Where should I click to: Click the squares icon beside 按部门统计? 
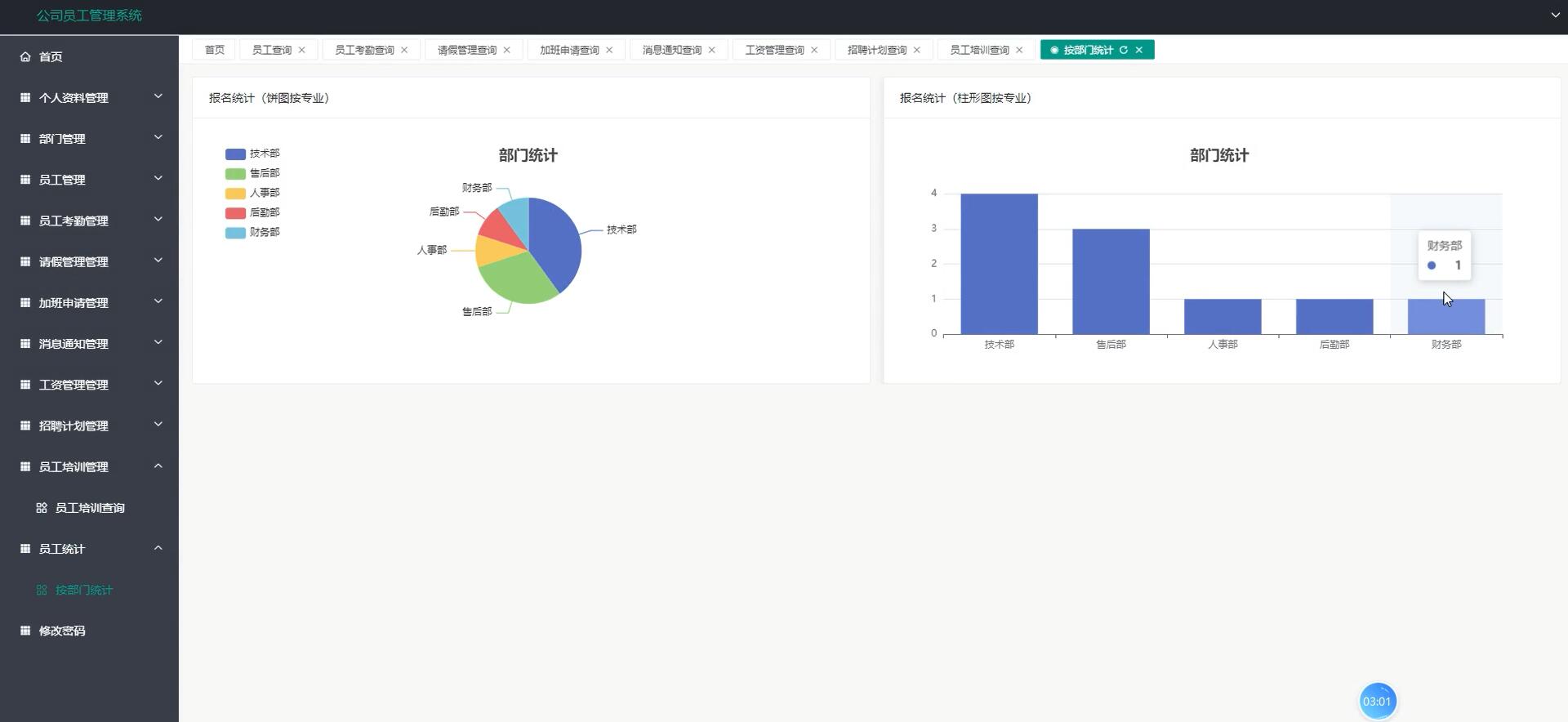(42, 590)
